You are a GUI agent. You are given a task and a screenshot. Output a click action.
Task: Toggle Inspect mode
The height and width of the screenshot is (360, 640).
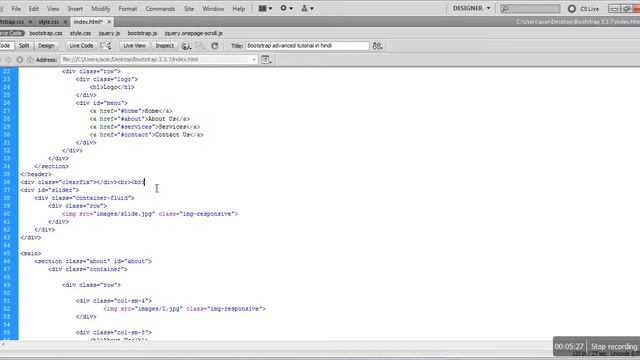click(x=164, y=46)
